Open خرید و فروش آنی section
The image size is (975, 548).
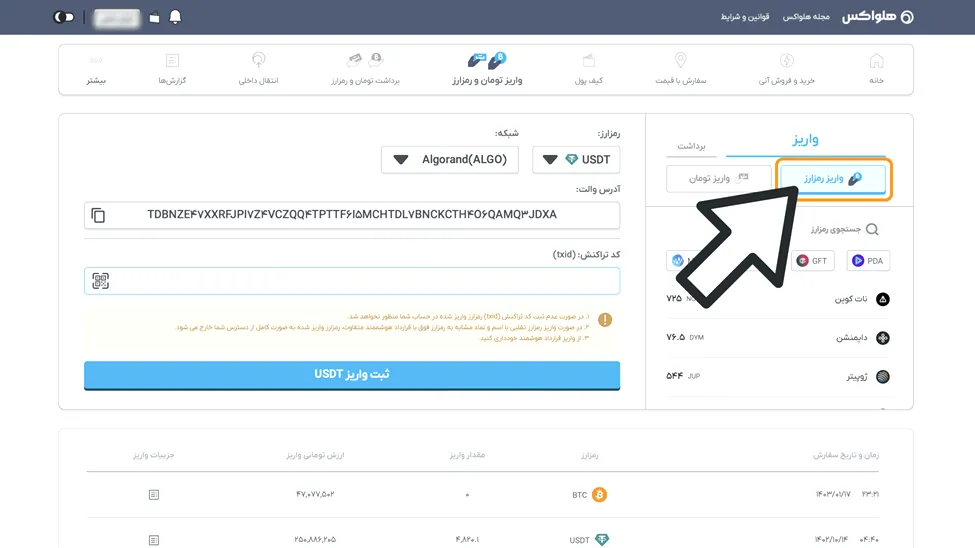coord(787,68)
